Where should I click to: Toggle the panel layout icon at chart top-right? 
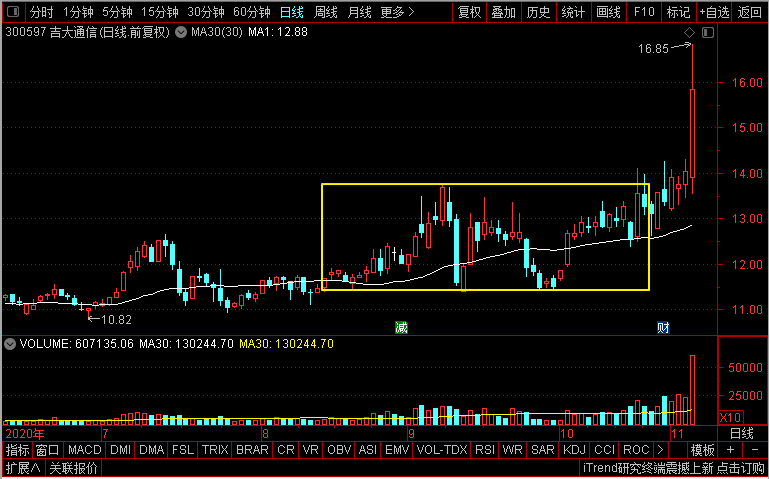tap(708, 33)
